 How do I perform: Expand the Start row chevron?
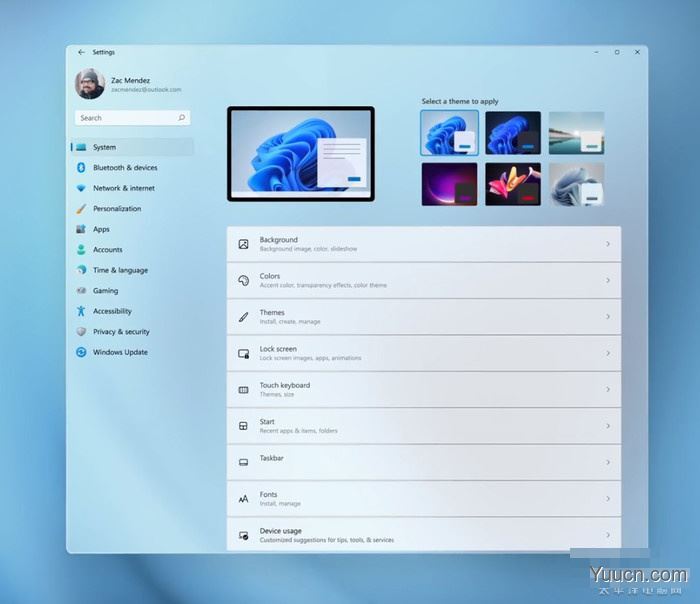click(x=608, y=426)
